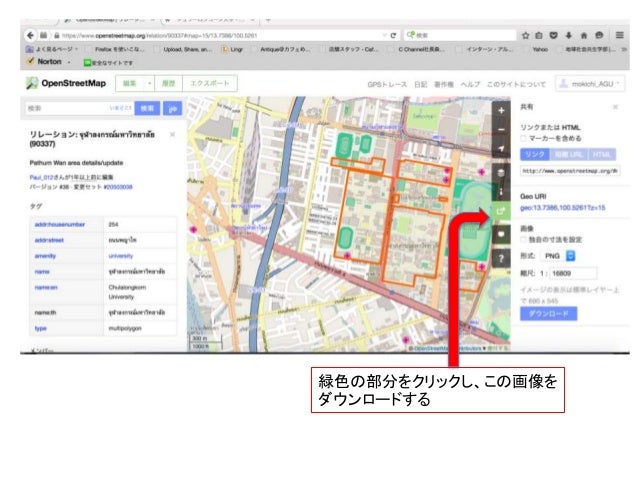The image size is (638, 479).
Task: Open GPSトレース in the top navigation
Action: point(387,84)
